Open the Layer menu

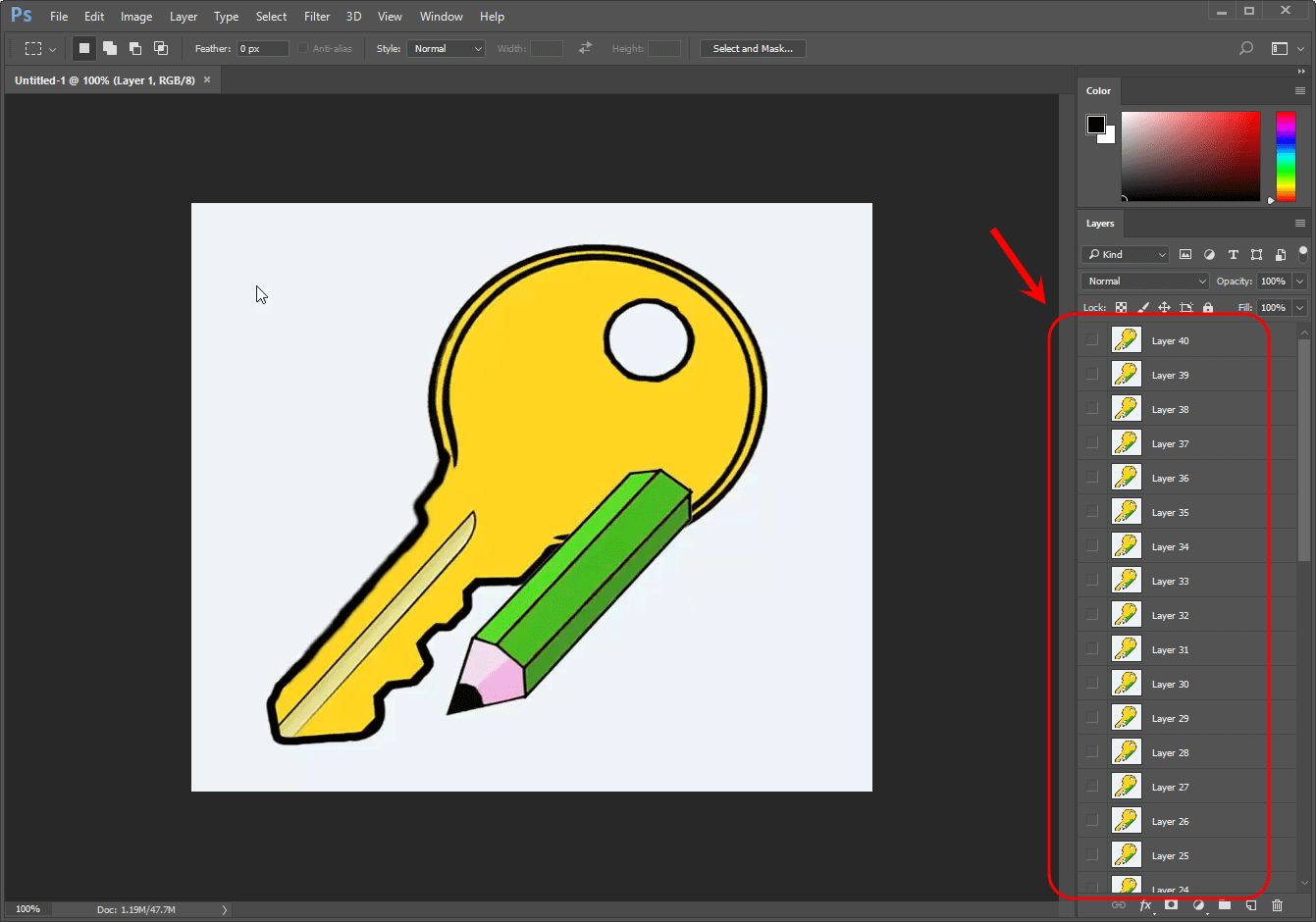[x=184, y=16]
